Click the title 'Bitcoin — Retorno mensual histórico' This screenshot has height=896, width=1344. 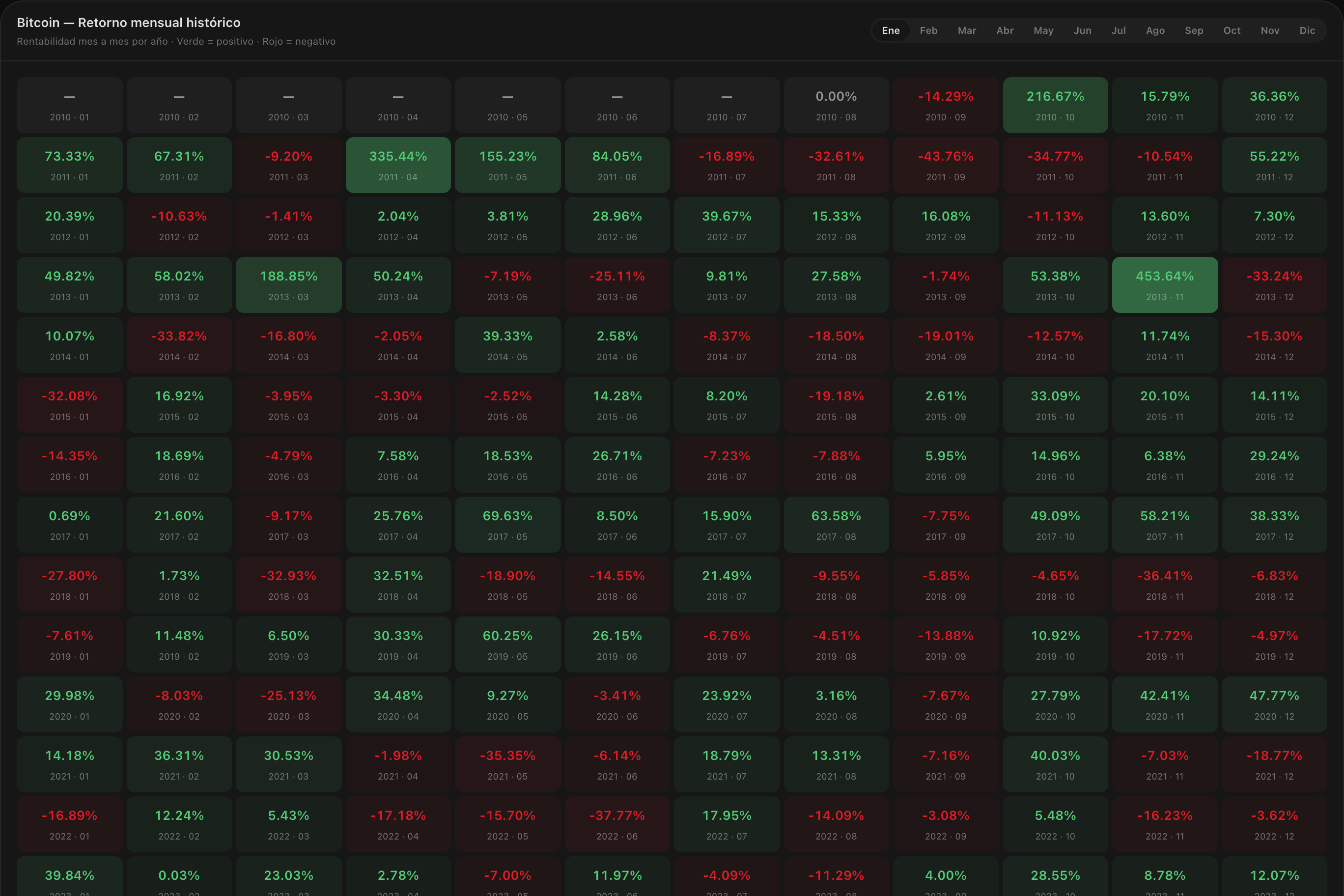click(129, 23)
